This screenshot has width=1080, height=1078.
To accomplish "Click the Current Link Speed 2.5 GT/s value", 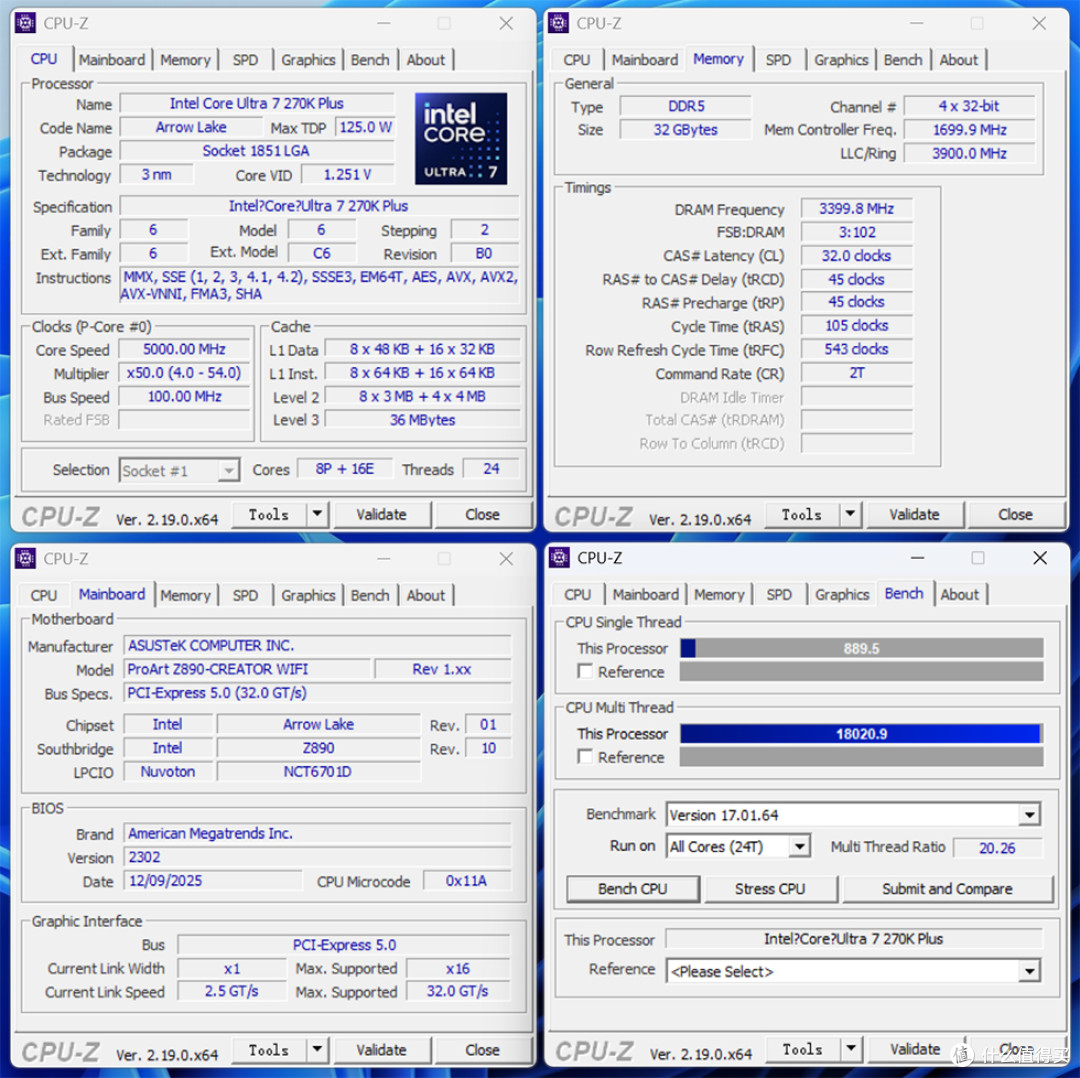I will [x=231, y=991].
